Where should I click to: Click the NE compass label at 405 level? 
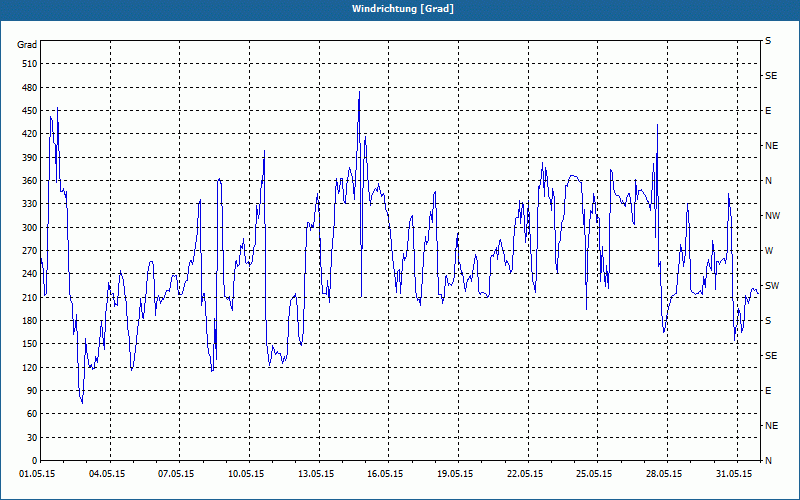click(772, 146)
